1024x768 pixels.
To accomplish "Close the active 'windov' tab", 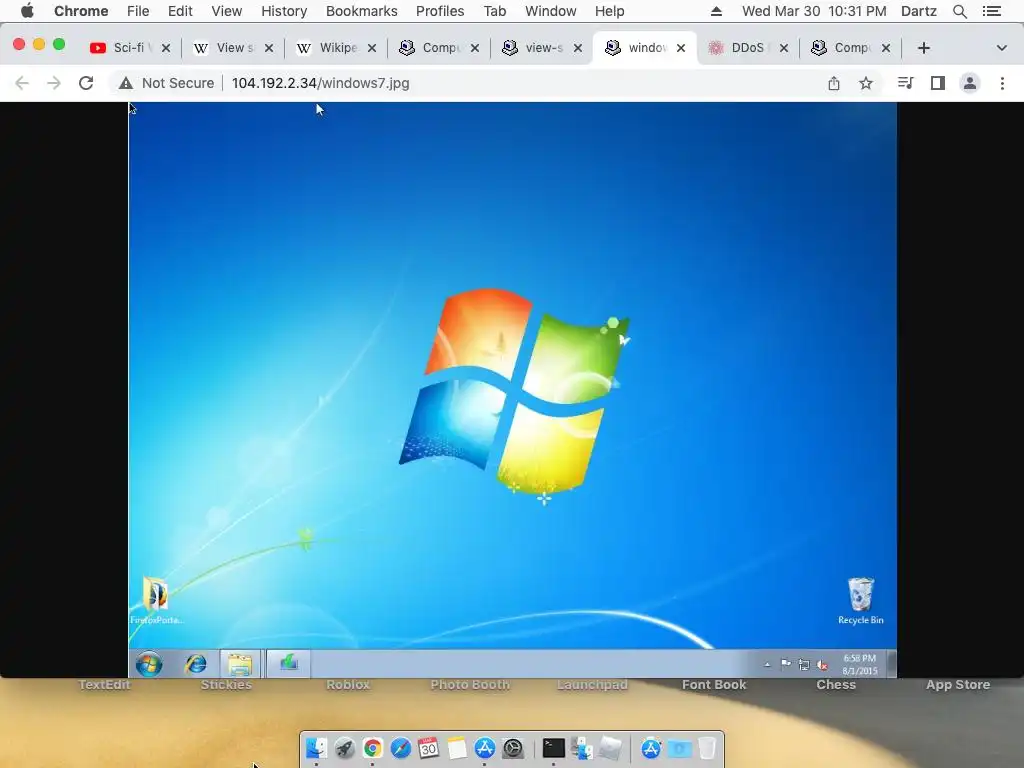I will 680,48.
